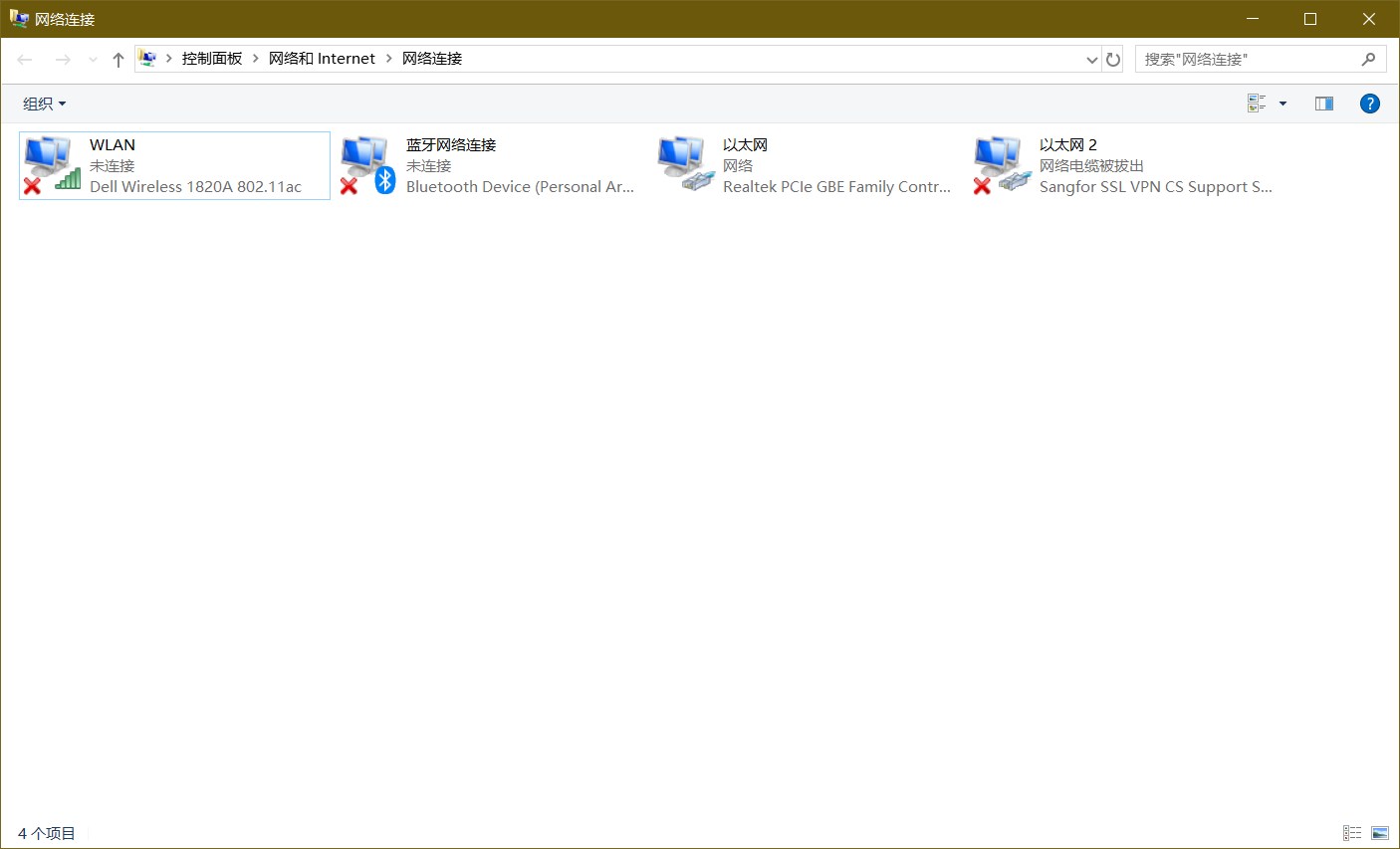
Task: Click the change view layout icon
Action: pos(1257,104)
